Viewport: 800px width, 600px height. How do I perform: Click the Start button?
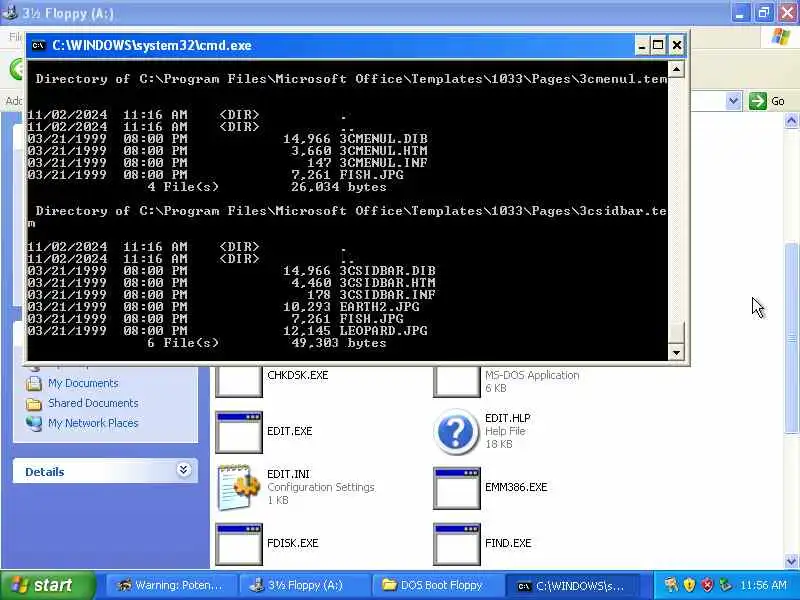(48, 585)
